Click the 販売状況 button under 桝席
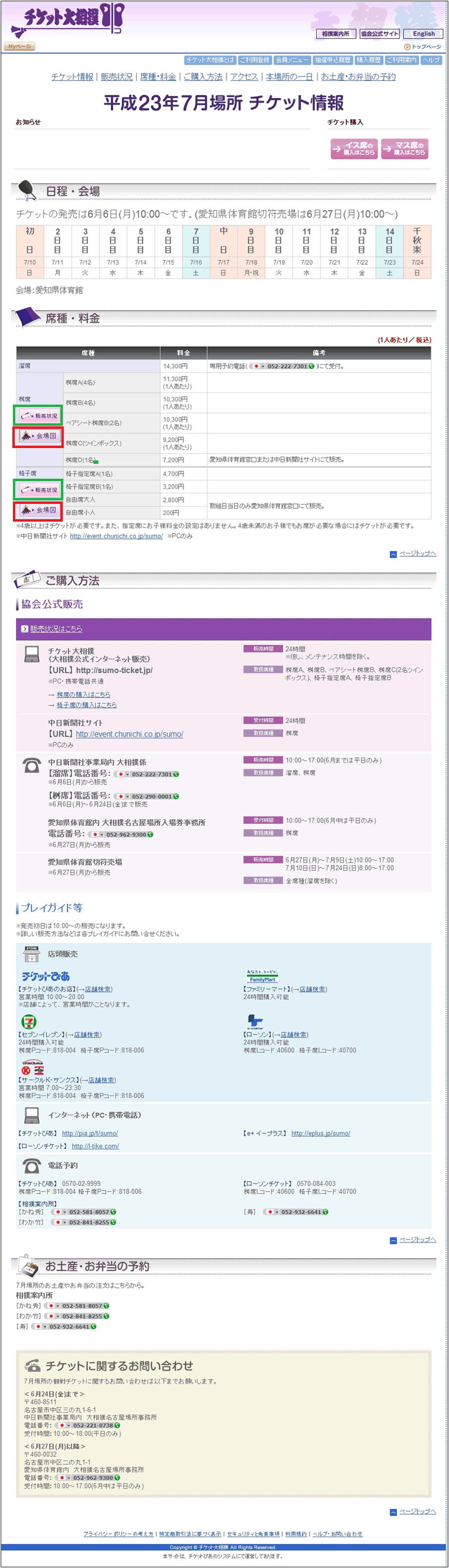Viewport: 449px width, 1568px height. [39, 416]
